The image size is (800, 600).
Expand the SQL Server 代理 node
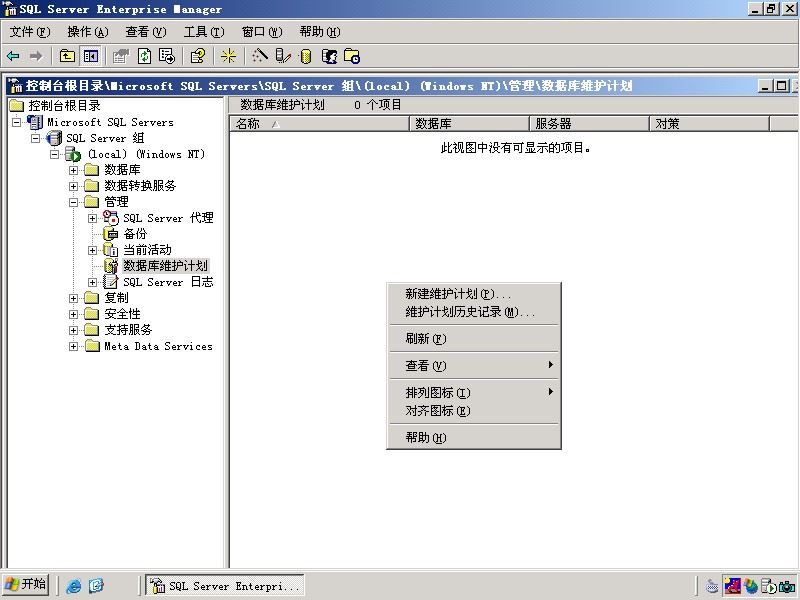[92, 218]
